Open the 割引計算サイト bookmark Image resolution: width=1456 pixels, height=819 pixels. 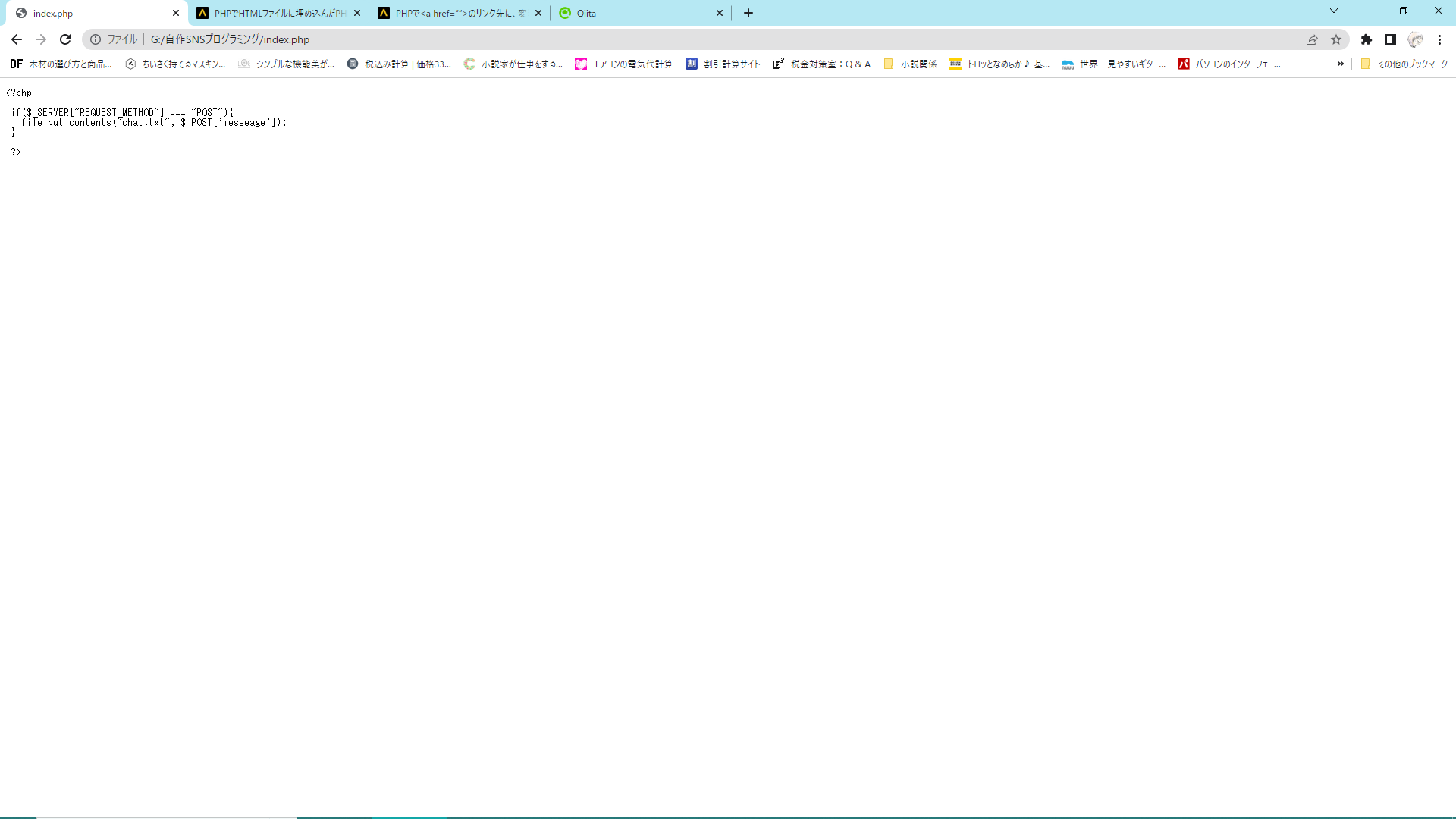coord(723,64)
